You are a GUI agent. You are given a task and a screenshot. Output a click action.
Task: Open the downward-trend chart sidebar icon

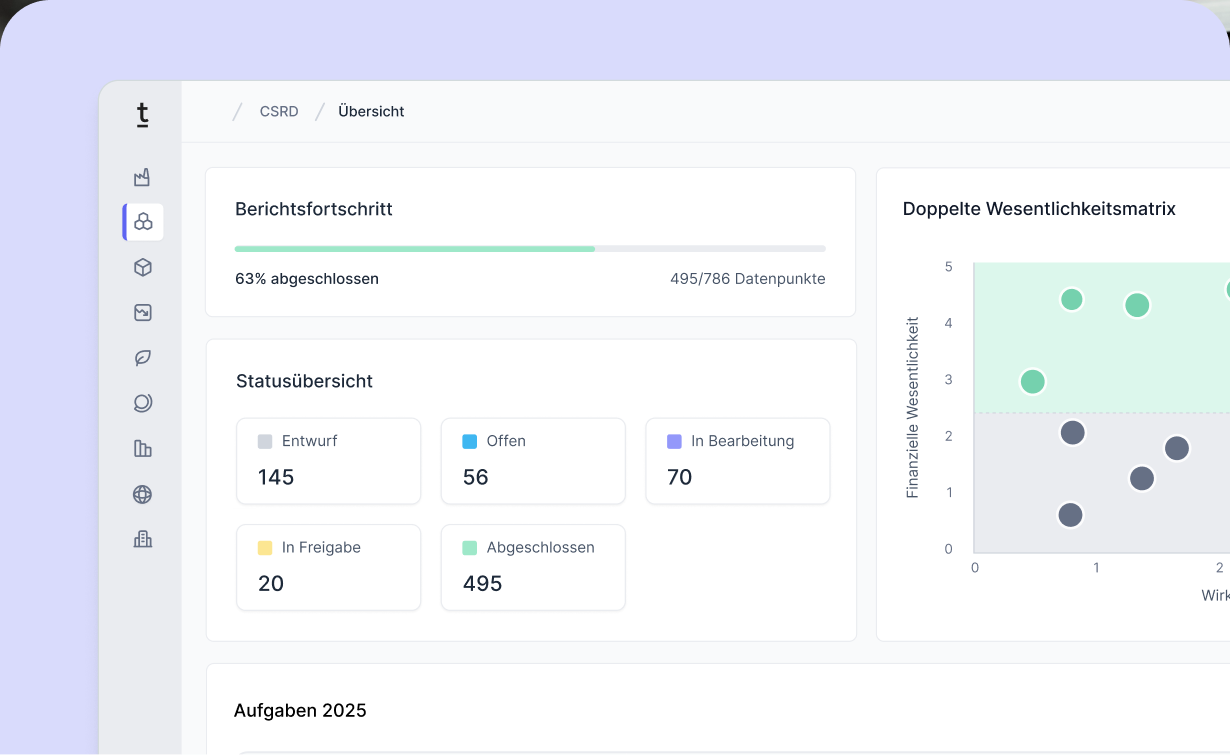[142, 313]
